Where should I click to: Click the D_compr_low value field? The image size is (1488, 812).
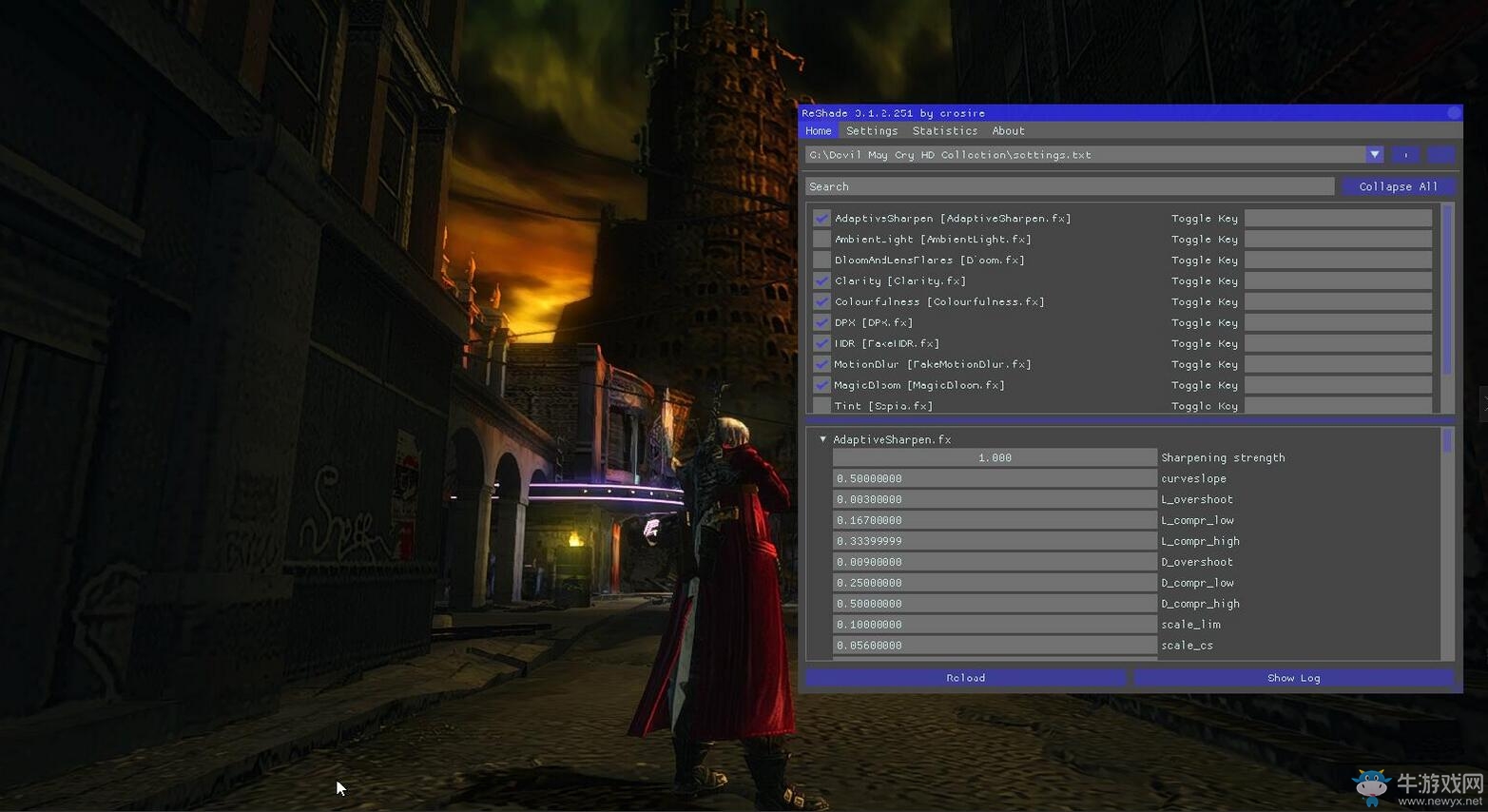(x=995, y=584)
